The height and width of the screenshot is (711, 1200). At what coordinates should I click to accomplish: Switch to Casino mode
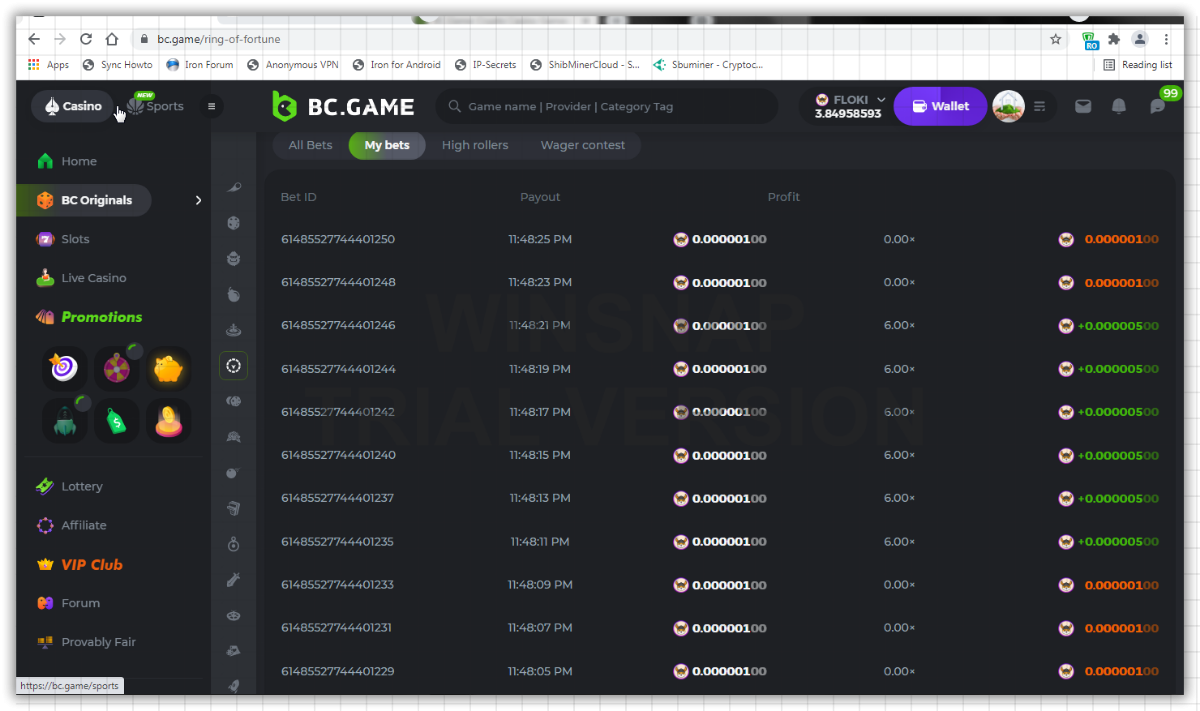point(73,106)
